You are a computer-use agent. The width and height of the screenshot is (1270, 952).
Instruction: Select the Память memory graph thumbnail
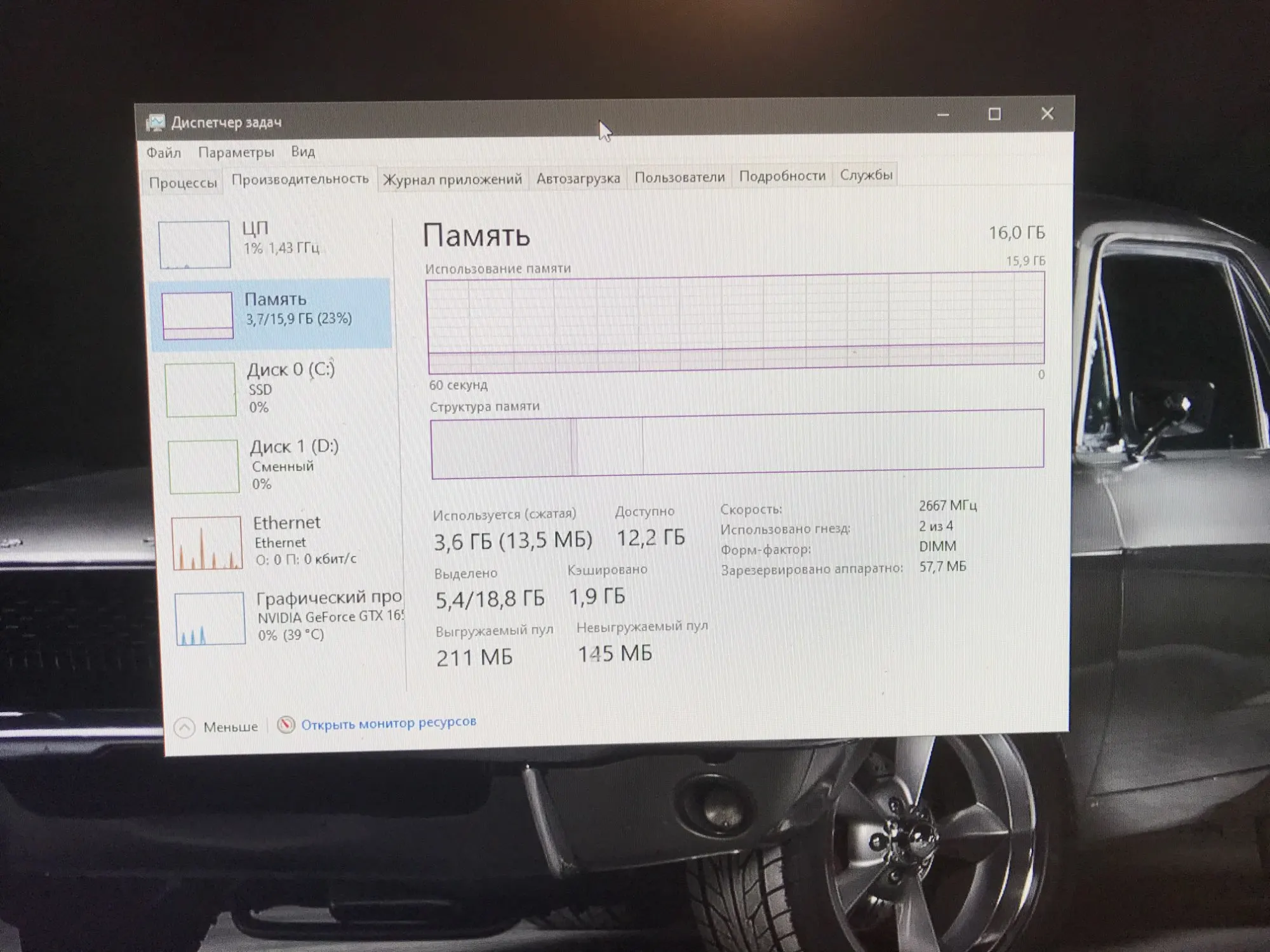197,315
